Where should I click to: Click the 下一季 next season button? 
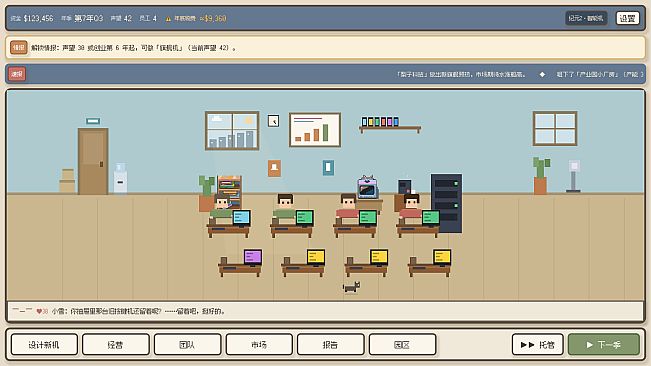(x=604, y=344)
